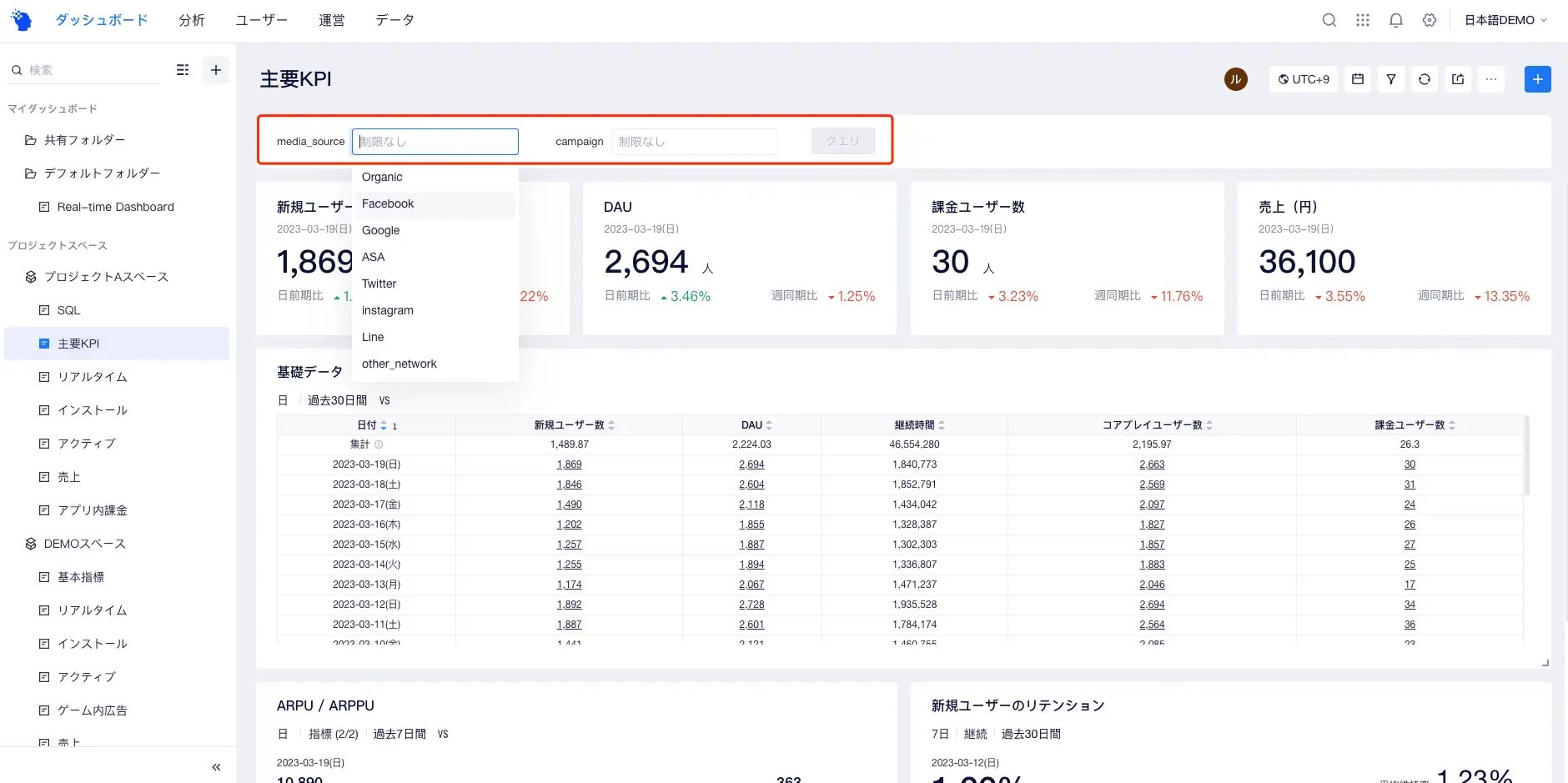Viewport: 1568px width, 783px height.
Task: Change 過去30日間 range in 基礎データ
Action: click(x=337, y=400)
